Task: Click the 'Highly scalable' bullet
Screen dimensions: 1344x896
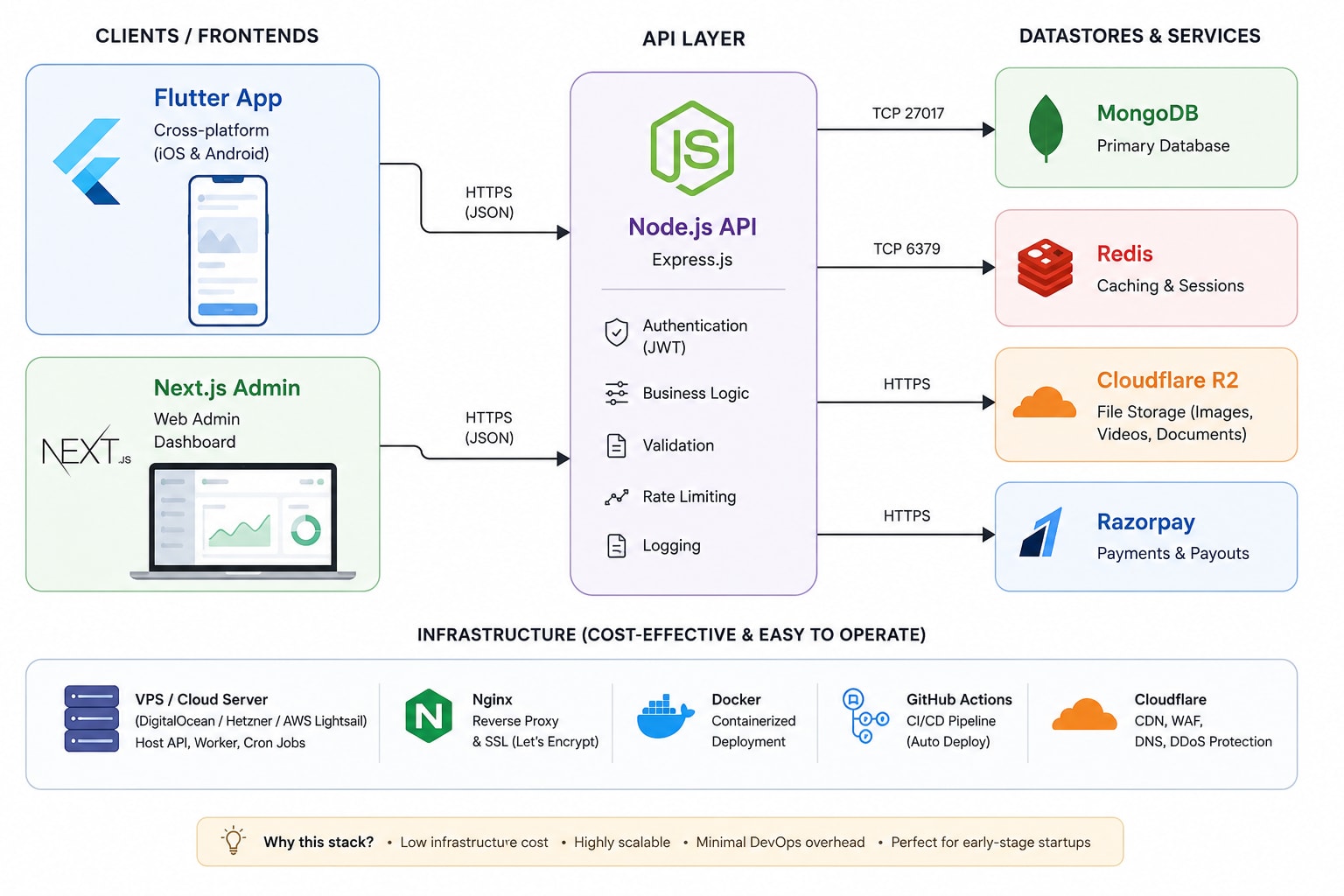Action: 622,843
